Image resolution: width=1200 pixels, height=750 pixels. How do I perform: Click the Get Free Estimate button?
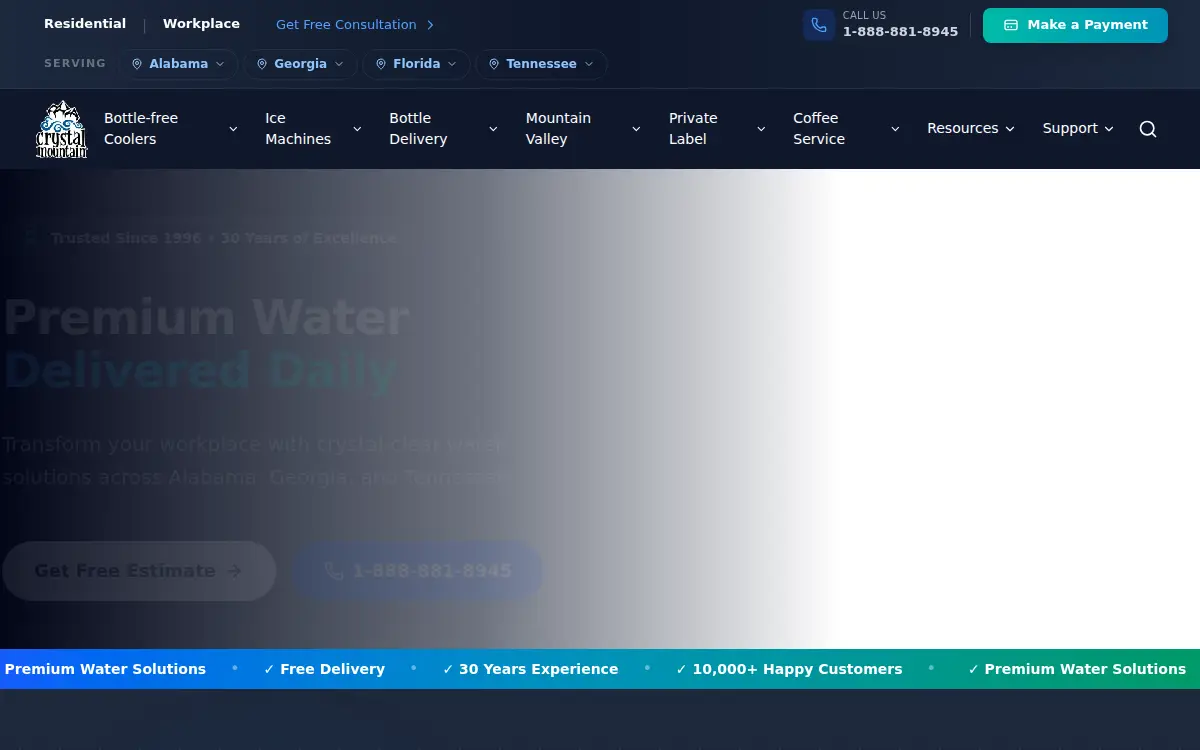point(139,571)
